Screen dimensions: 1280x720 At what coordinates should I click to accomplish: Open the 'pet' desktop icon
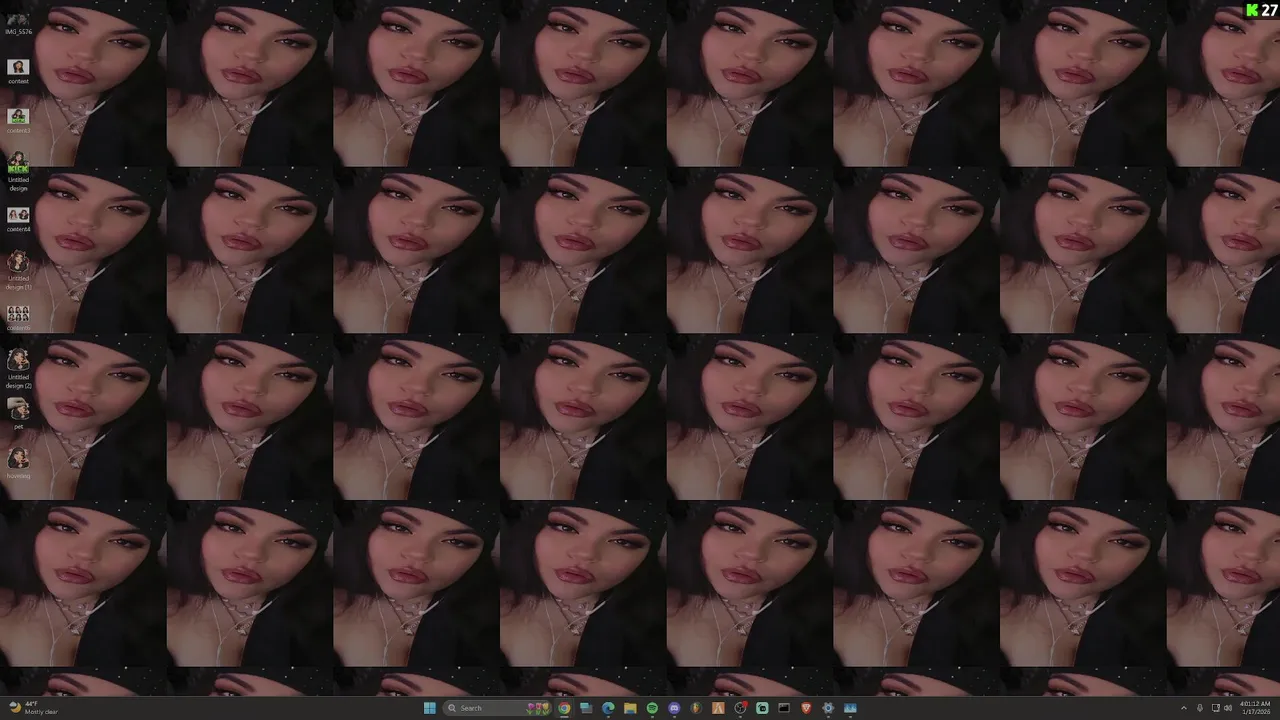(x=18, y=413)
